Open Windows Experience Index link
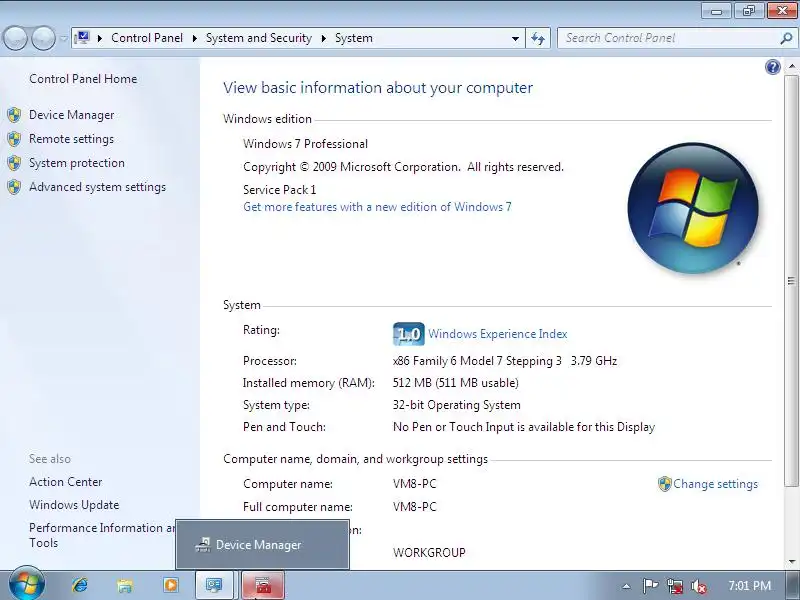The width and height of the screenshot is (800, 600). 497,334
